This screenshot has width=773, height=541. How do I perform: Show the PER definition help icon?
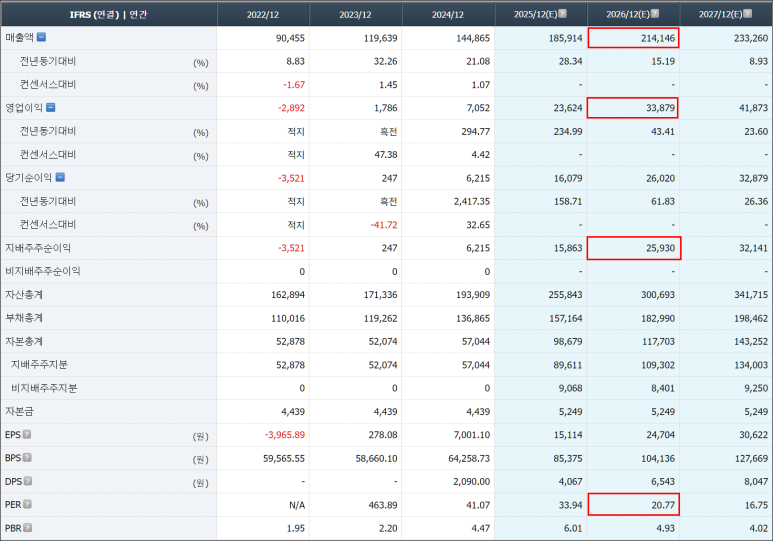coord(27,505)
